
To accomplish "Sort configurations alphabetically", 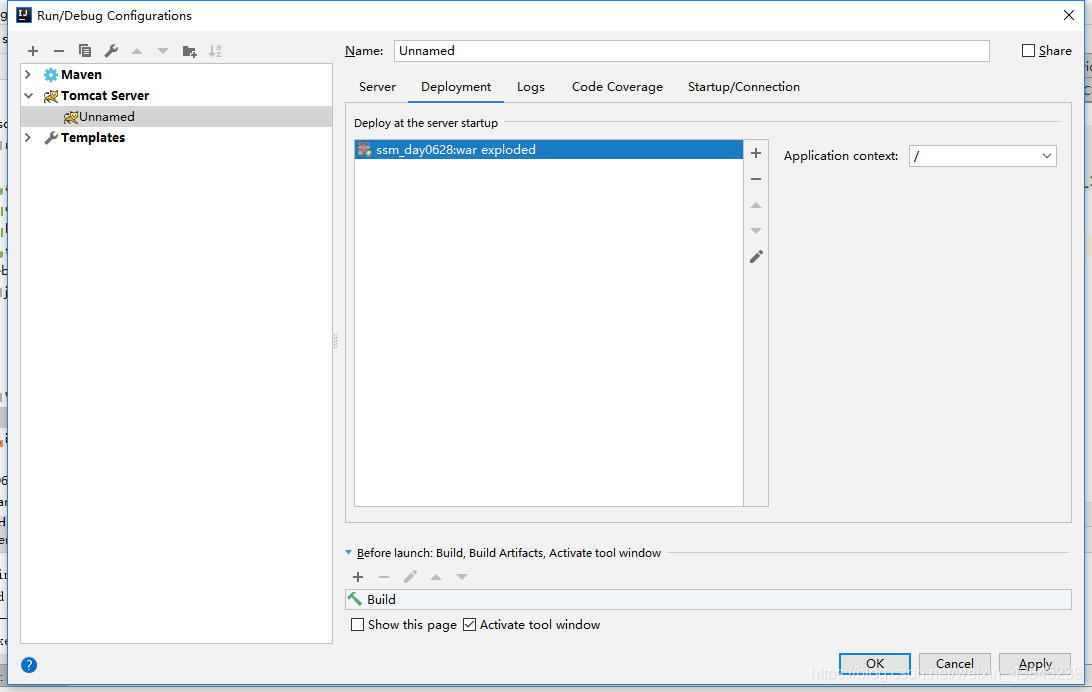I will (215, 51).
